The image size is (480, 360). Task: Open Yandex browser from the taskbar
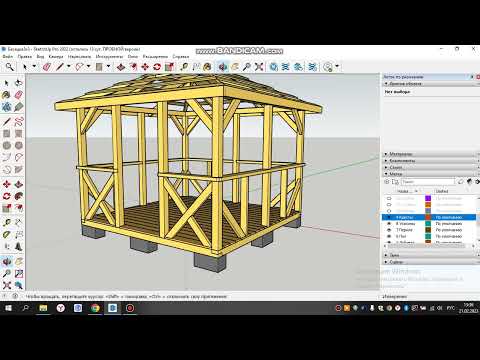click(x=61, y=308)
